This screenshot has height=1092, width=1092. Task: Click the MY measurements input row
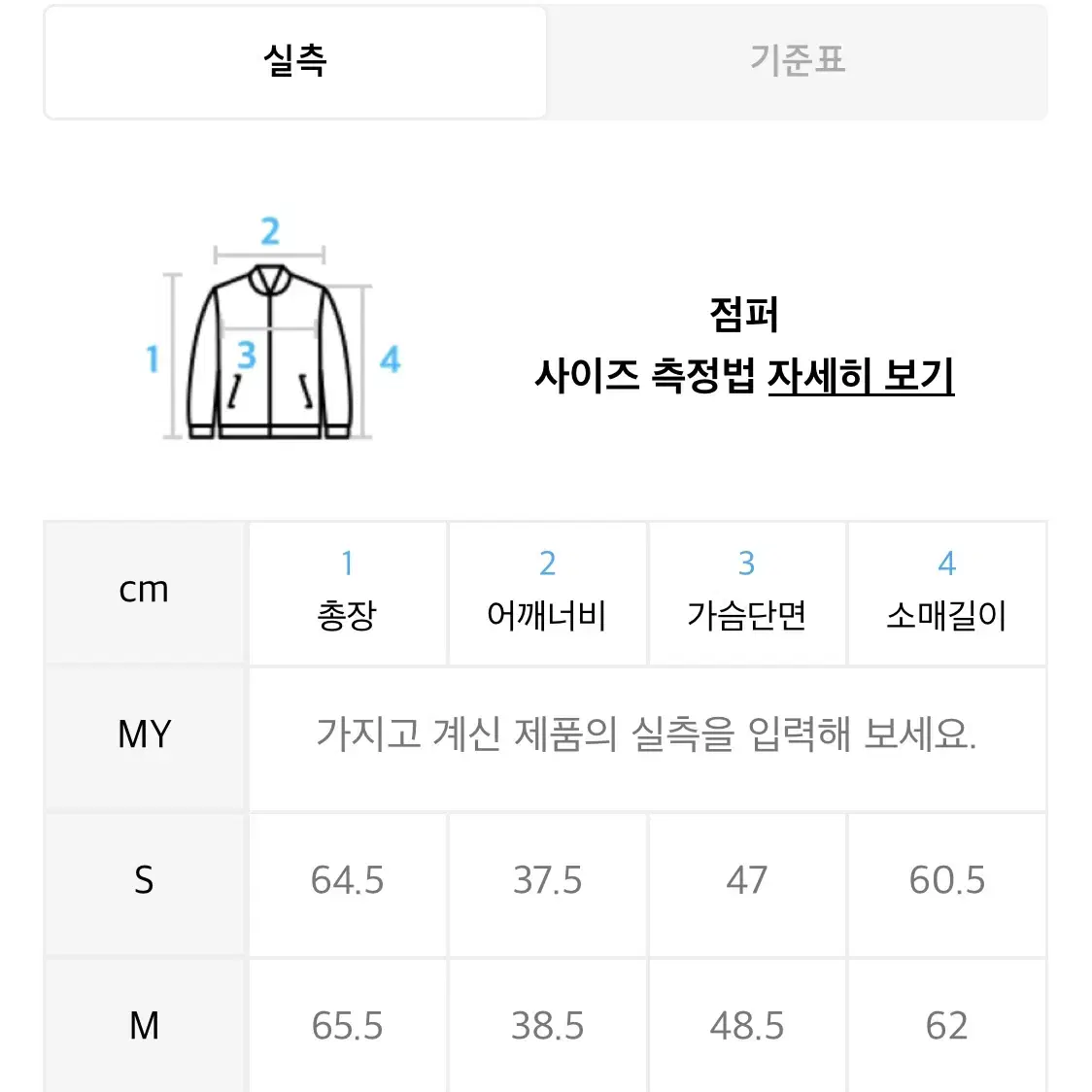click(647, 739)
